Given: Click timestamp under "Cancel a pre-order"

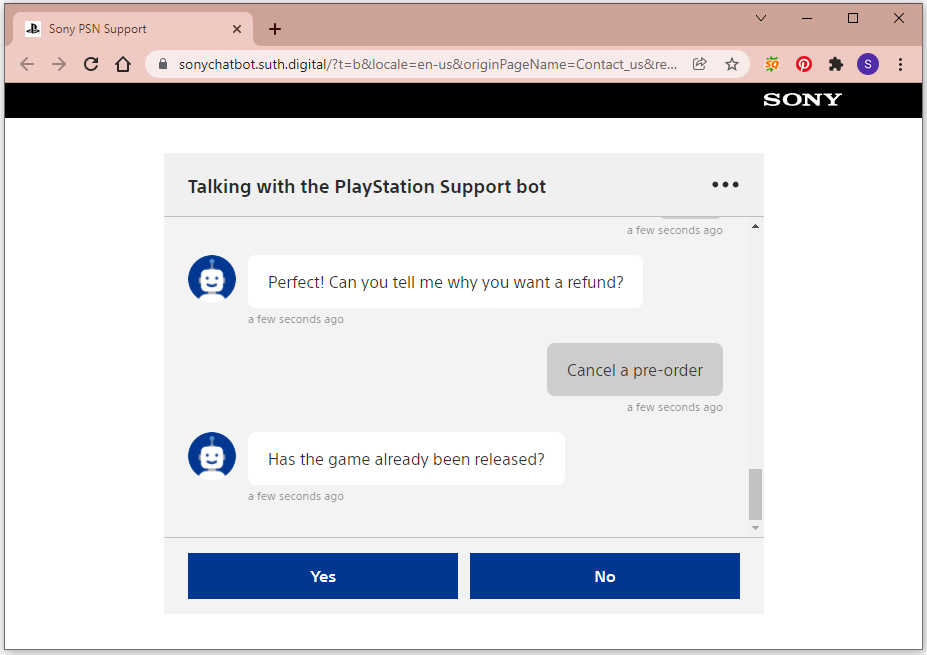Looking at the screenshot, I should point(675,407).
